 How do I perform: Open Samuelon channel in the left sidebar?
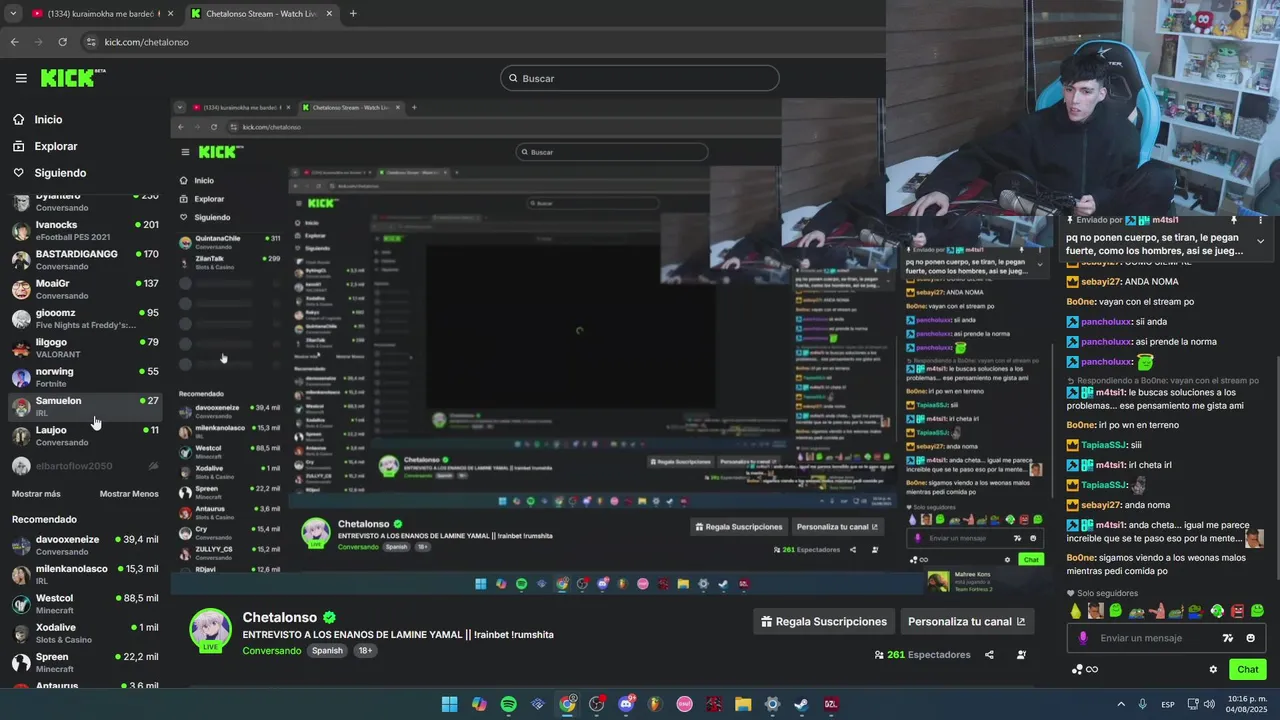(x=85, y=407)
